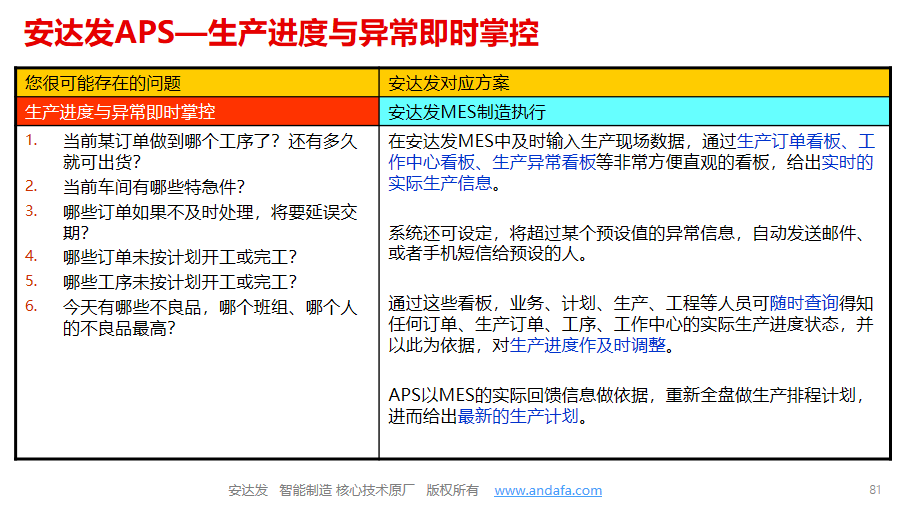
Task: Click footer text 智能制造 核心技术原厂
Action: (346, 490)
